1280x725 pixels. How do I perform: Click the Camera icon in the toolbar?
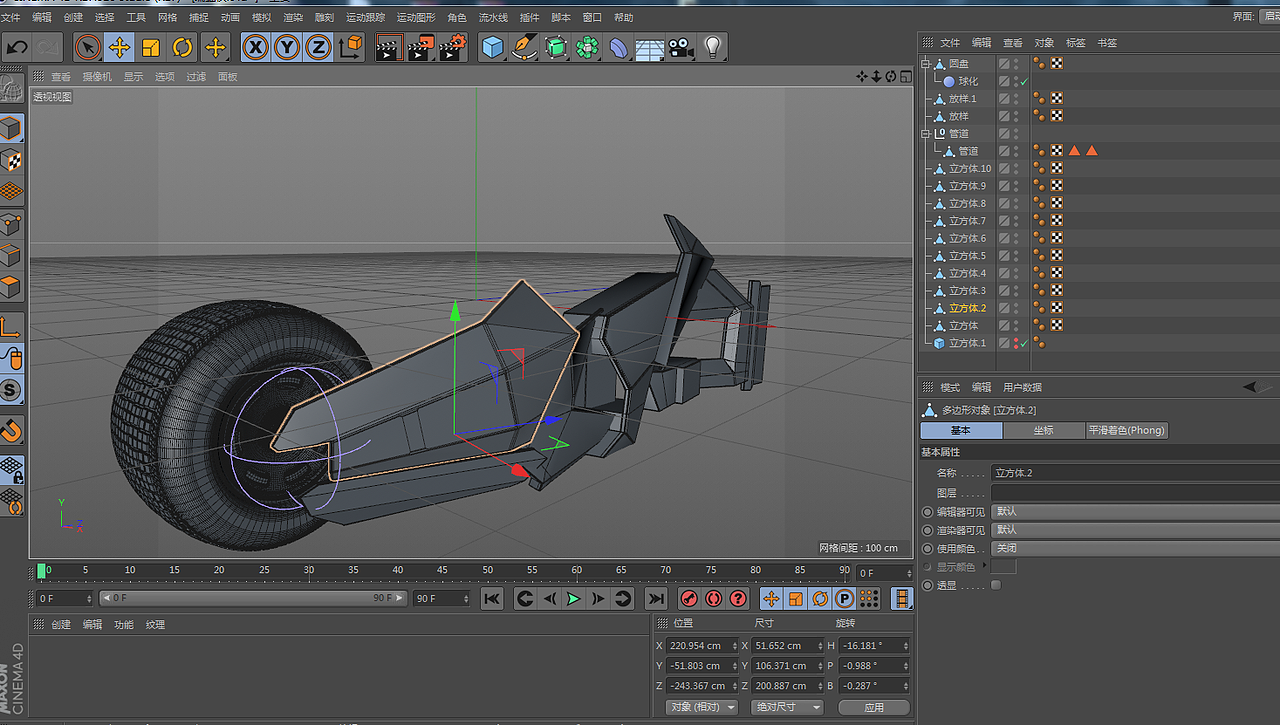(679, 47)
